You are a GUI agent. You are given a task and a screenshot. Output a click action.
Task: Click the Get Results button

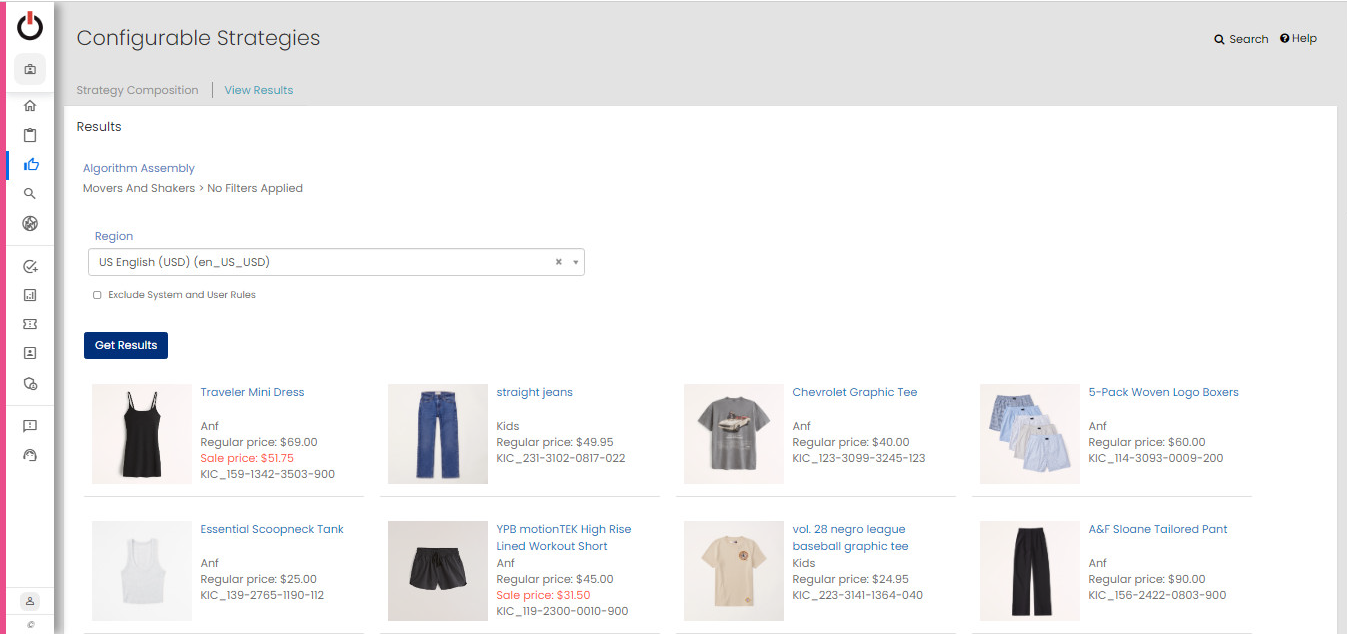pos(126,345)
